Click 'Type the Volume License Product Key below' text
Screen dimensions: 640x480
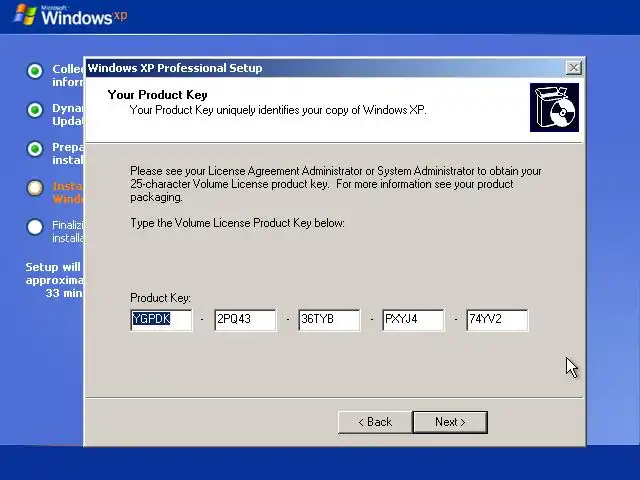(238, 223)
